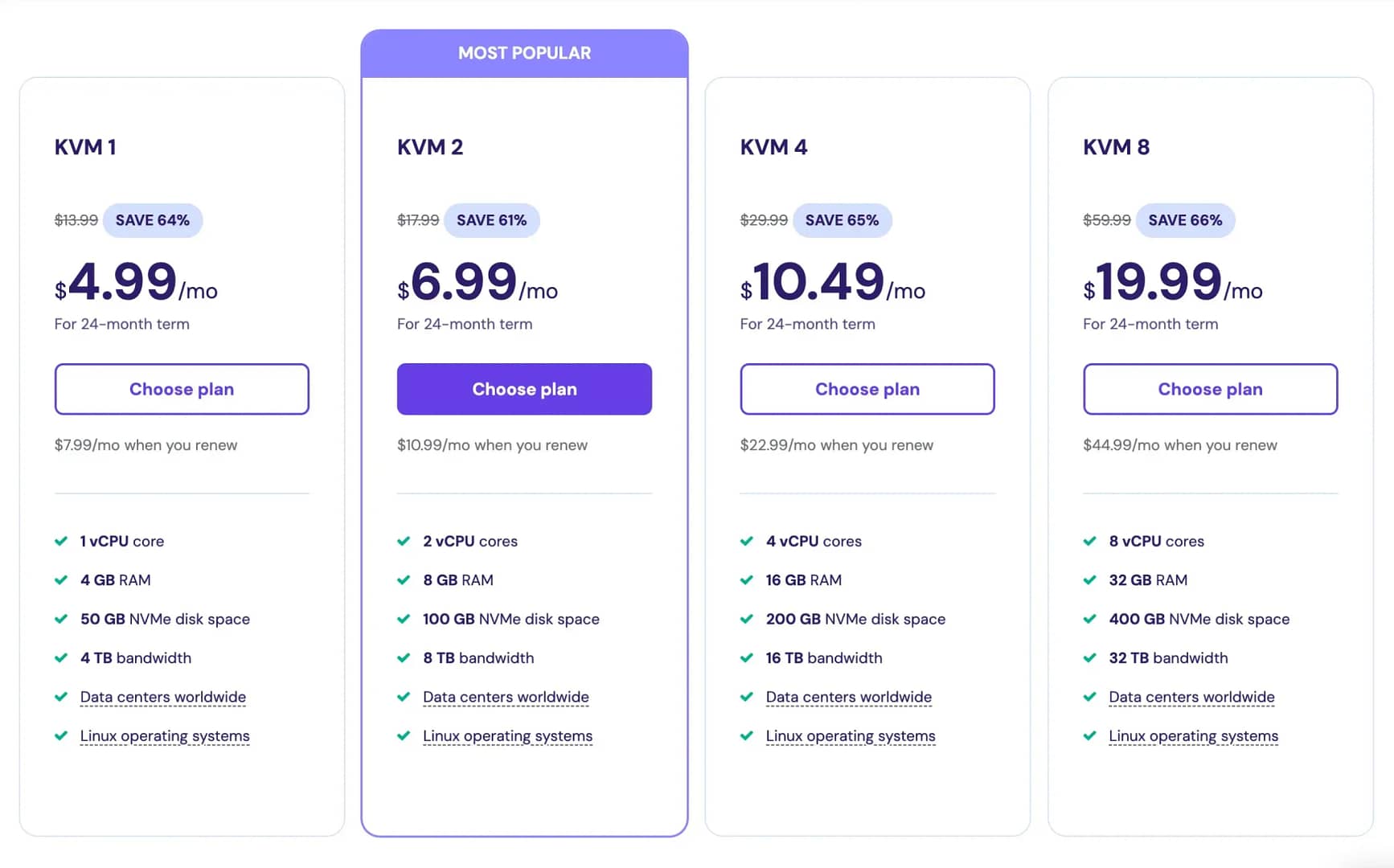The image size is (1394, 868).
Task: Click the $10.49/mo price
Action: (833, 282)
